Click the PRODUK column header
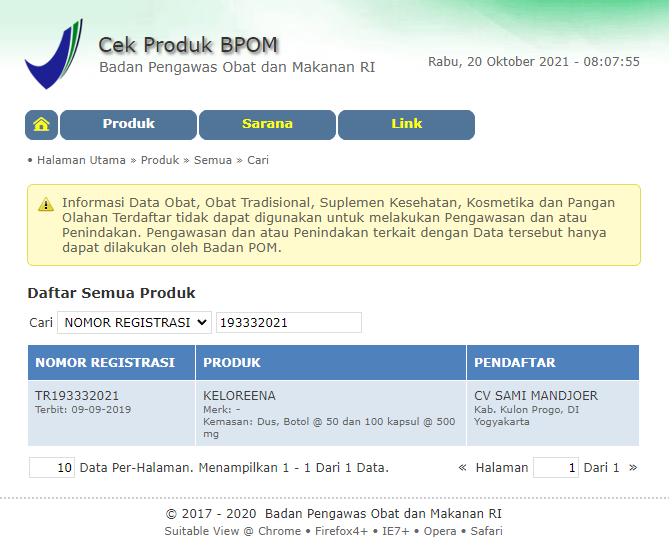This screenshot has width=669, height=548. [331, 362]
